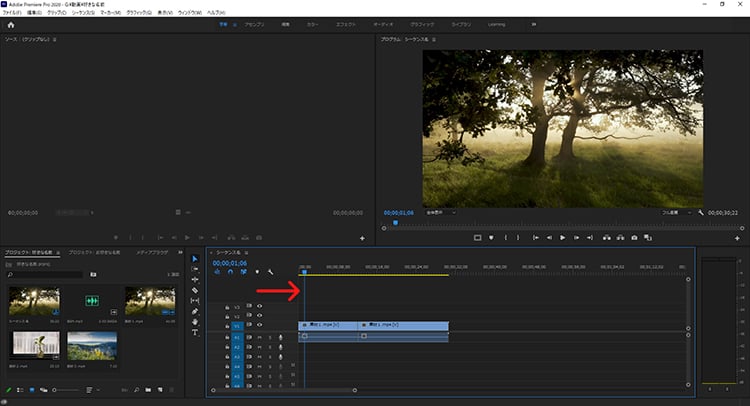Screen dimensions: 750x406
Task: Click the Extract button in the Program monitor
Action: click(620, 238)
